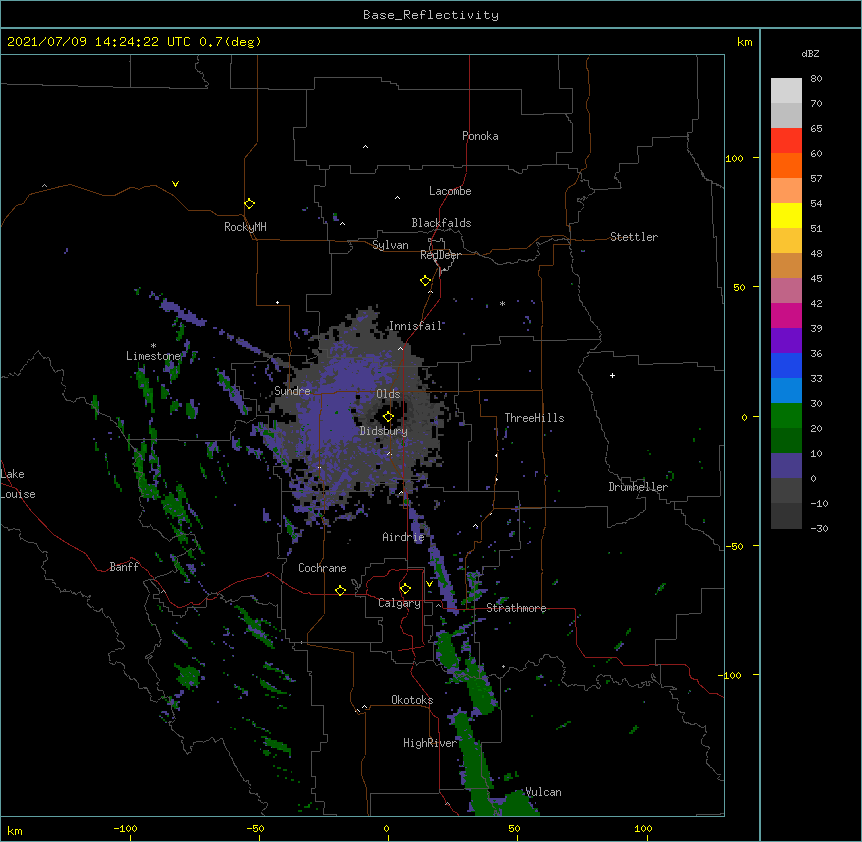Click the blue 33–36 dBZ legend swatch
Screen dimensions: 862x842
point(786,365)
